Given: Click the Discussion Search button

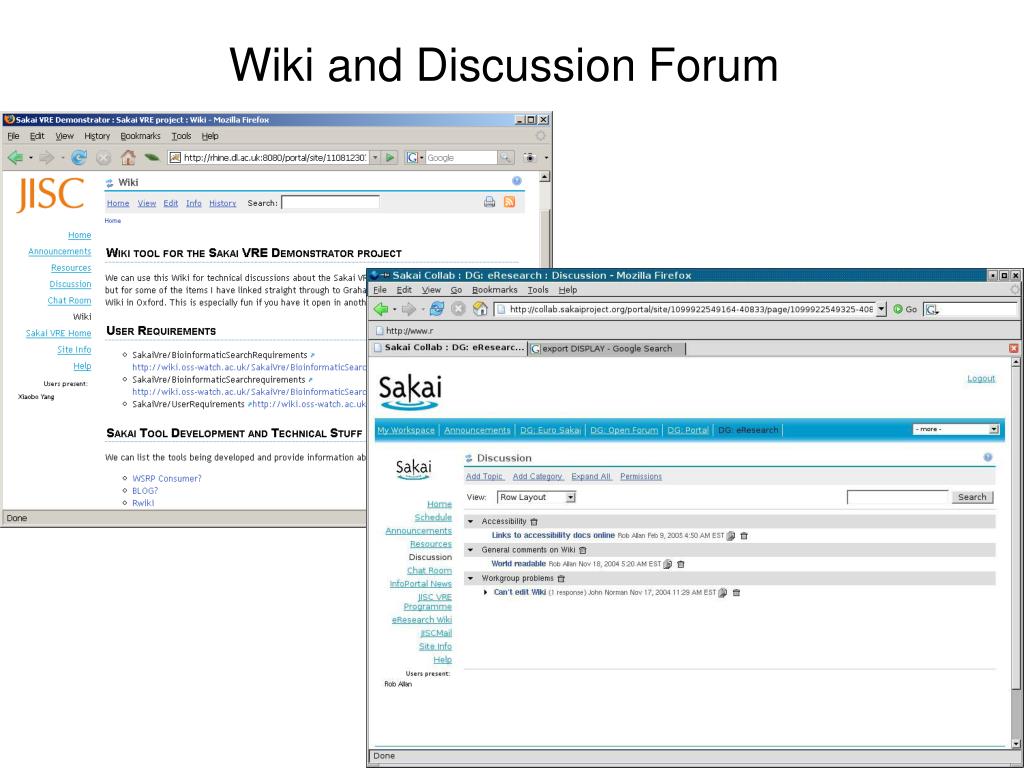Looking at the screenshot, I should (972, 497).
